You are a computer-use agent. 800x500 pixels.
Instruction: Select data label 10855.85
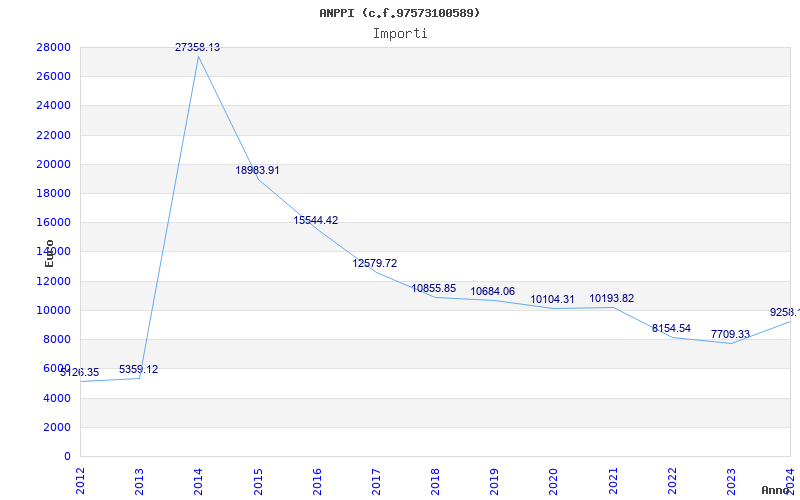pos(434,288)
